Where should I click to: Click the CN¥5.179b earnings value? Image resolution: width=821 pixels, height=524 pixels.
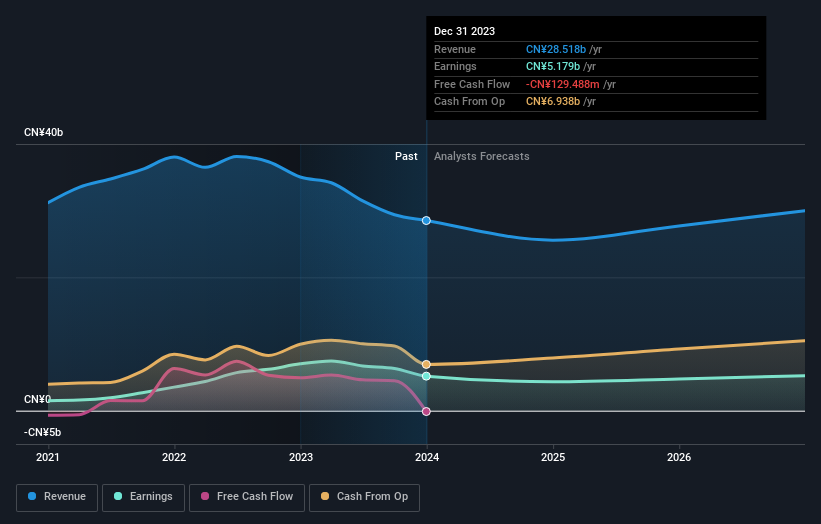click(x=553, y=66)
